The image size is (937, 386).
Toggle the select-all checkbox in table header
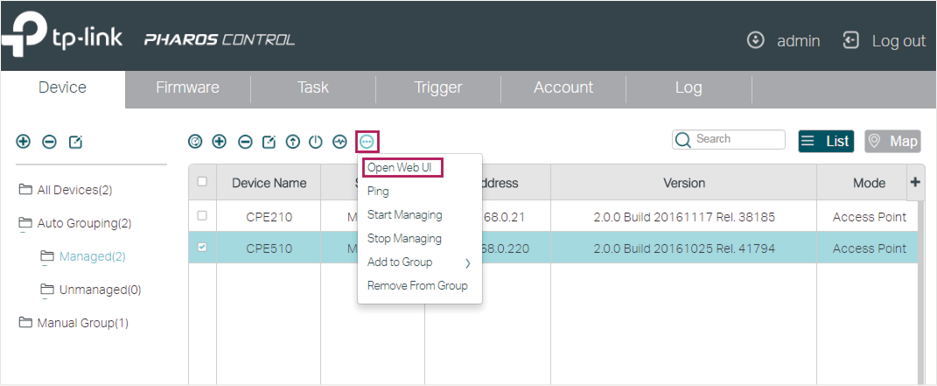(x=202, y=181)
